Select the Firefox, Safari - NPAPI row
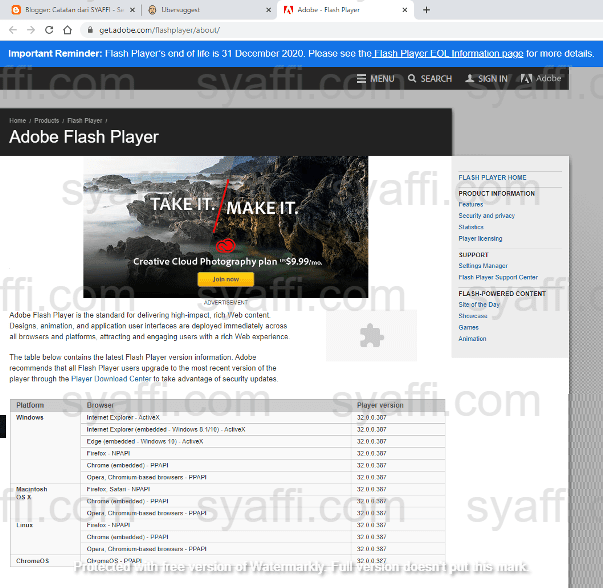This screenshot has height=588, width=603. [x=263, y=489]
